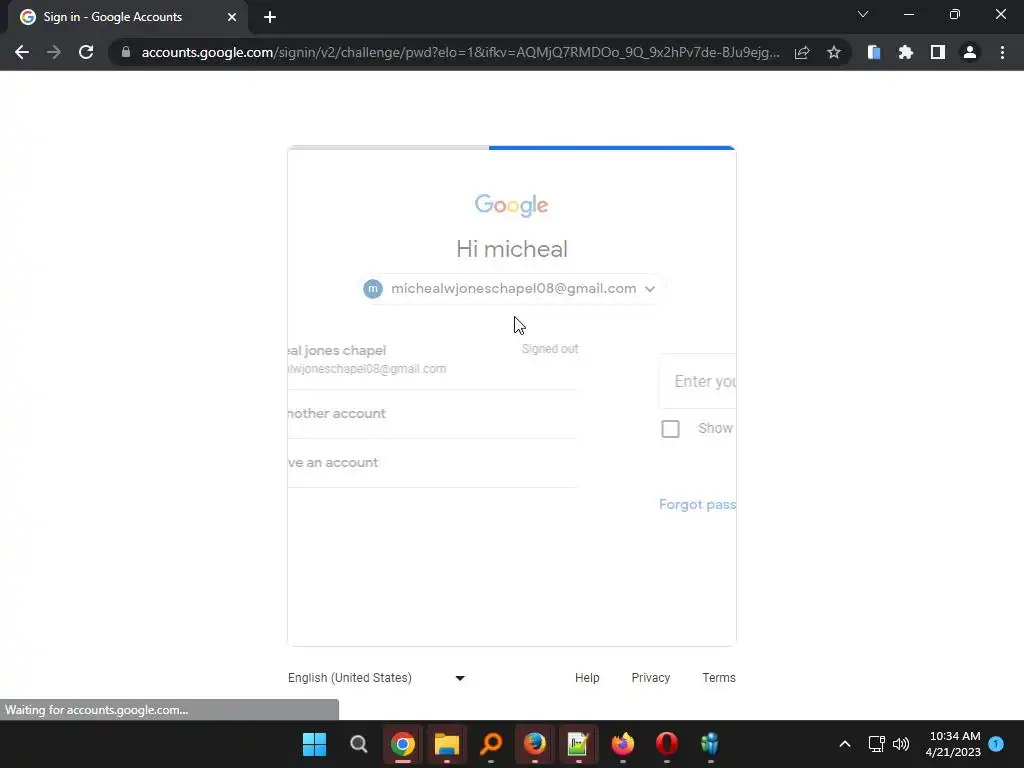The image size is (1024, 768).
Task: Open the Extensions puzzle menu
Action: (x=906, y=52)
